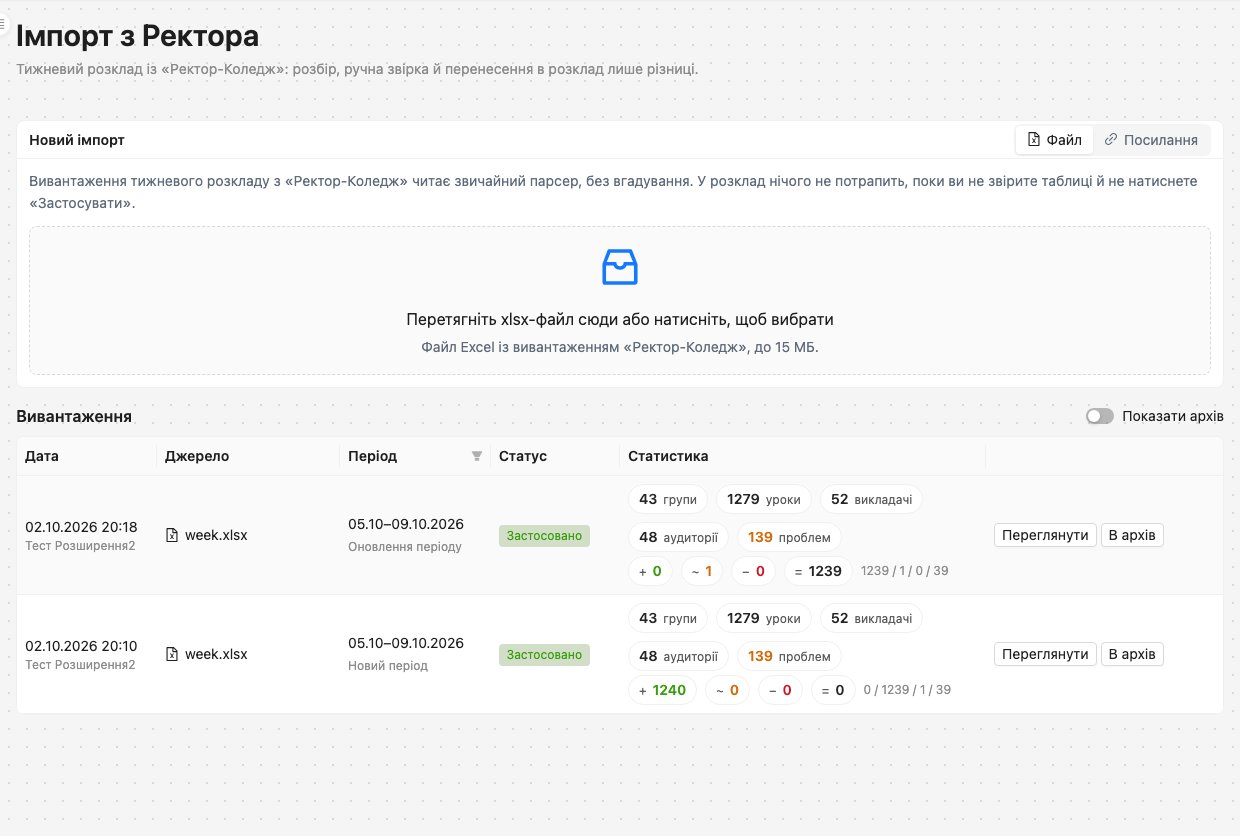Click the xlsx drop zone prompt text
The width and height of the screenshot is (1240, 836).
(620, 320)
